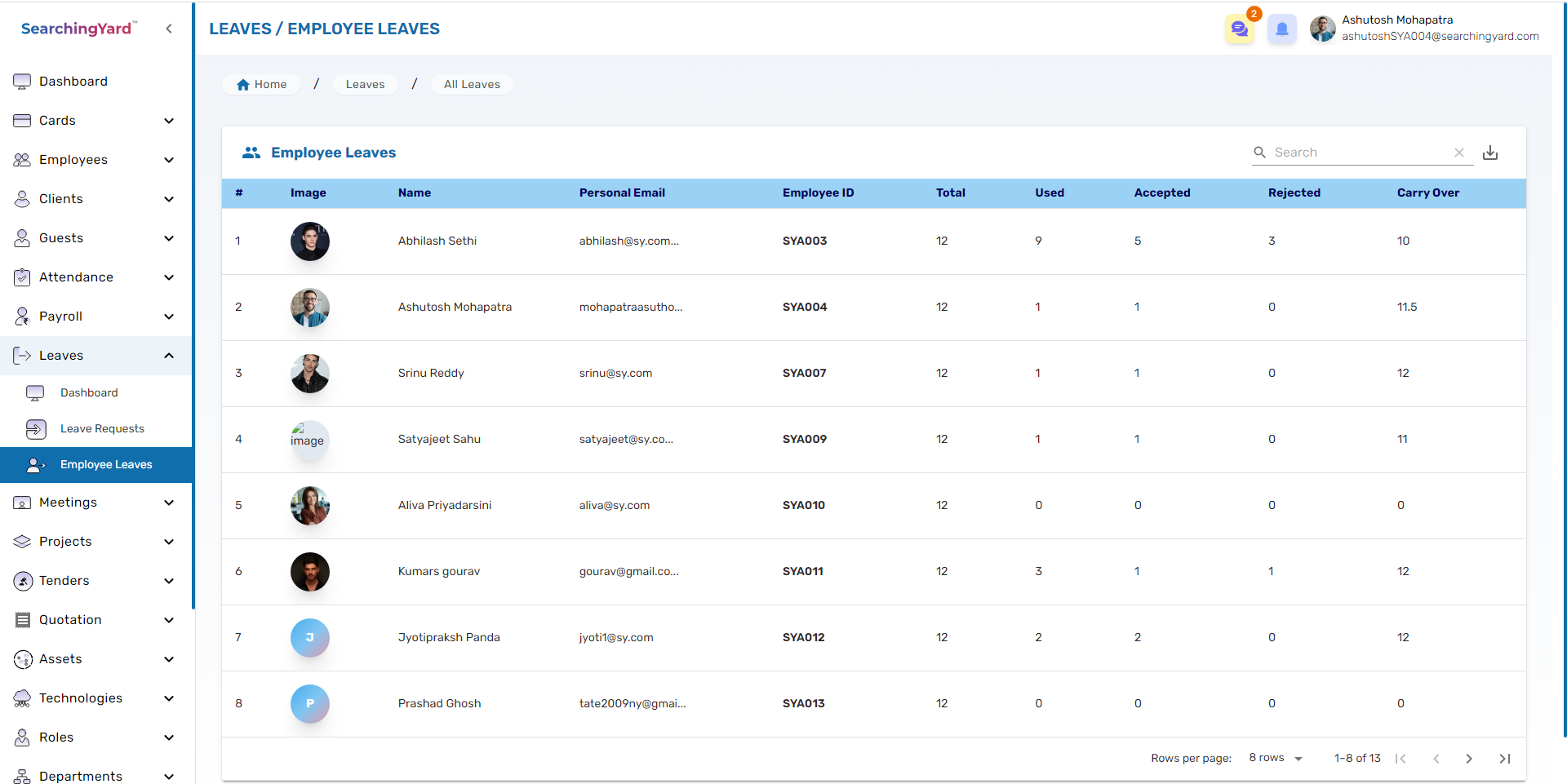Screen dimensions: 1567x784
Task: Select Employee Leaves submenu item
Action: [96, 465]
